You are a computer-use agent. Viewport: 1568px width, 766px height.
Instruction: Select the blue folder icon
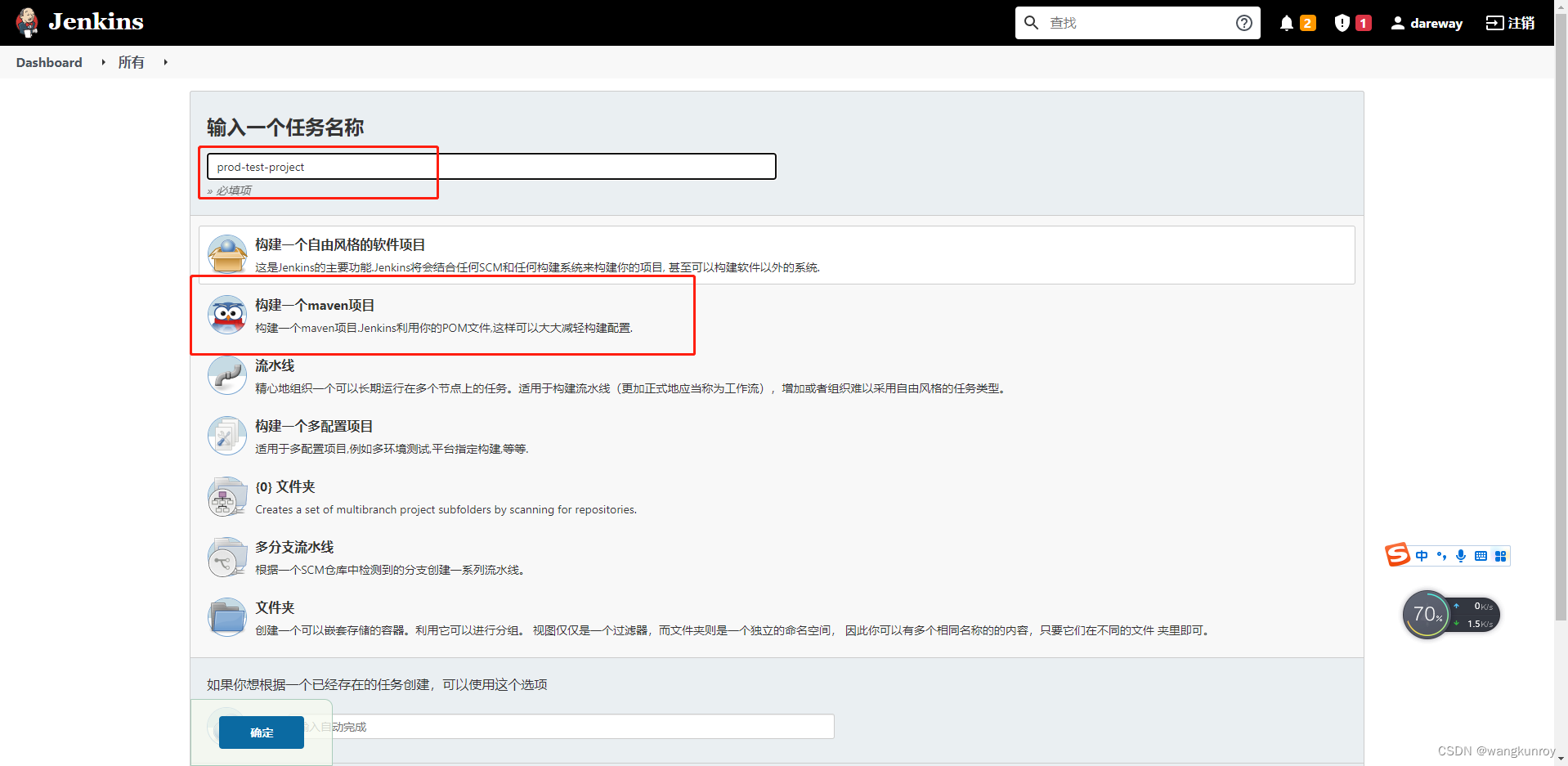click(x=227, y=617)
